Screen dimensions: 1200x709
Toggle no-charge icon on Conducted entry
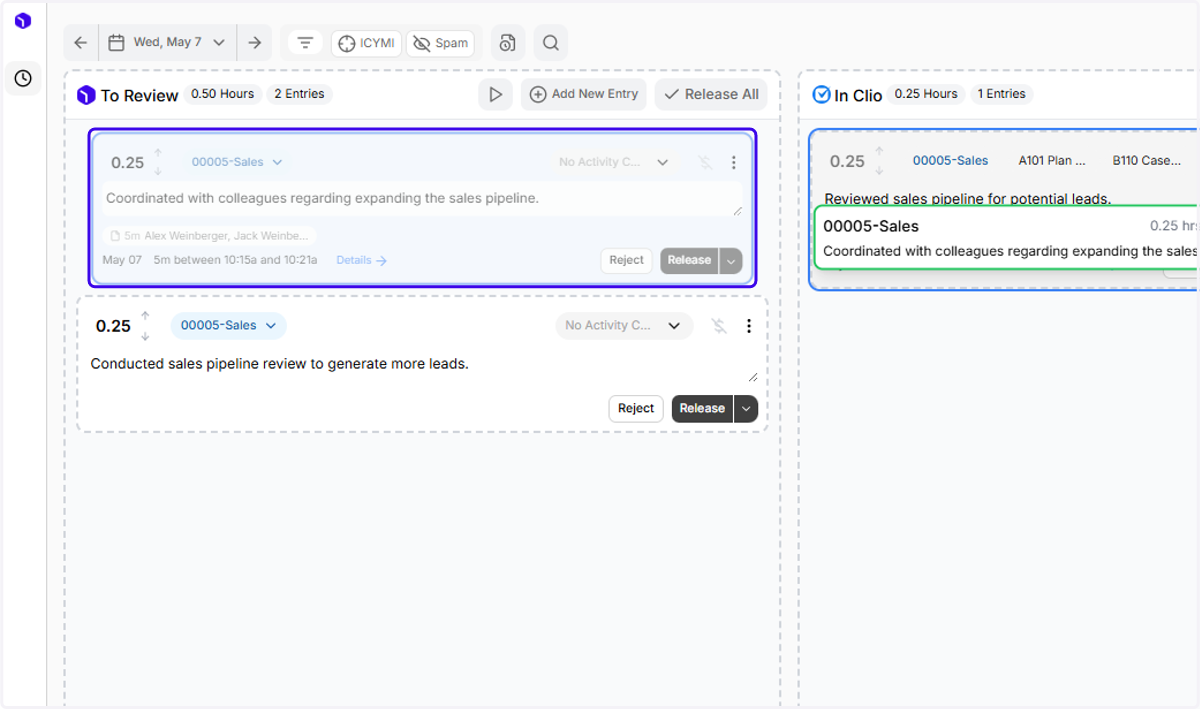pyautogui.click(x=719, y=326)
